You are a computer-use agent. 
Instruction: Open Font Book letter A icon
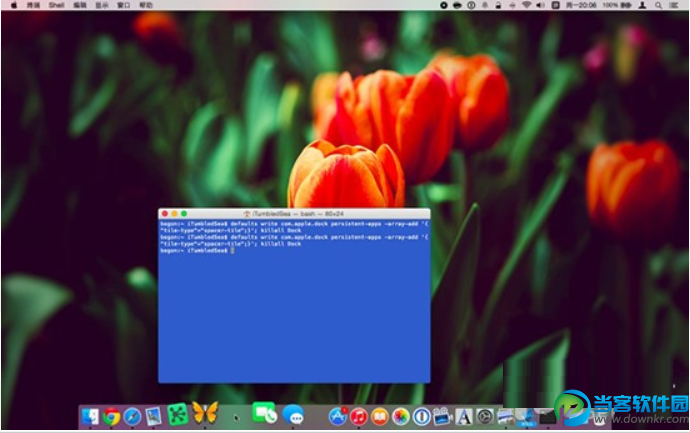[463, 417]
